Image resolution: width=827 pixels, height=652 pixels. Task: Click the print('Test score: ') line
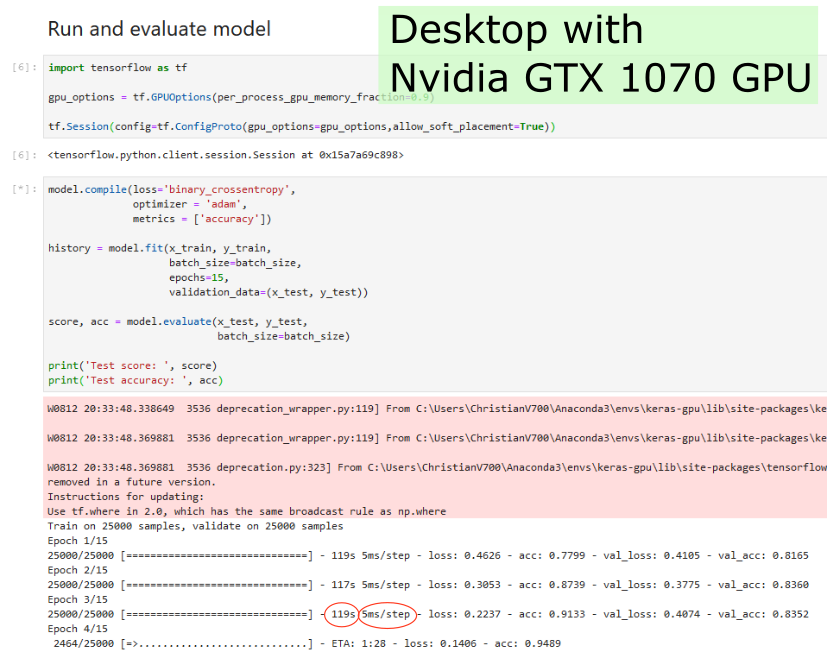132,366
